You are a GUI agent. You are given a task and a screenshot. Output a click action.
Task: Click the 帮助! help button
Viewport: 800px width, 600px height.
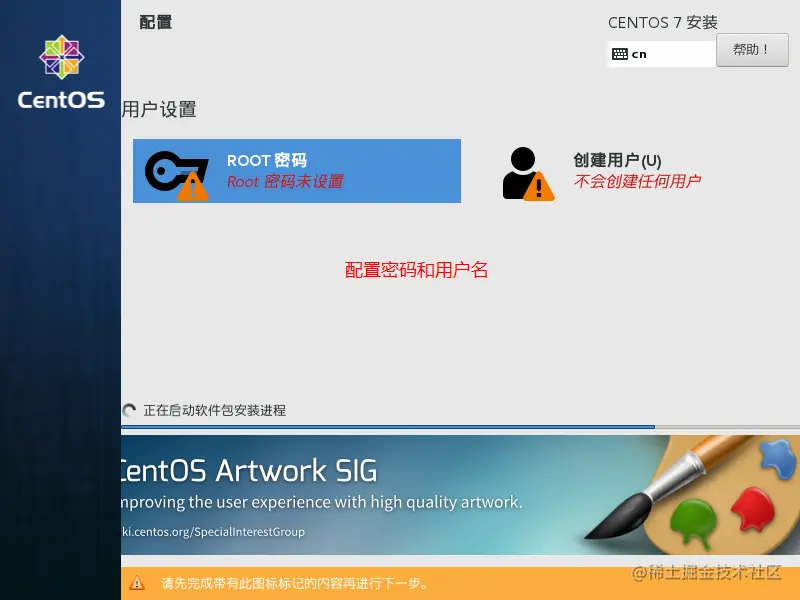pyautogui.click(x=752, y=50)
